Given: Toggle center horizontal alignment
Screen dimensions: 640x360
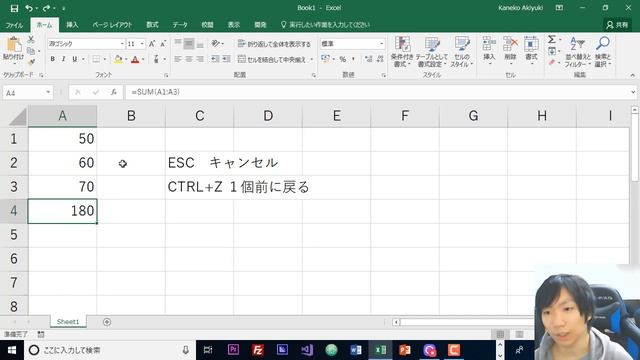Looking at the screenshot, I should [x=189, y=59].
